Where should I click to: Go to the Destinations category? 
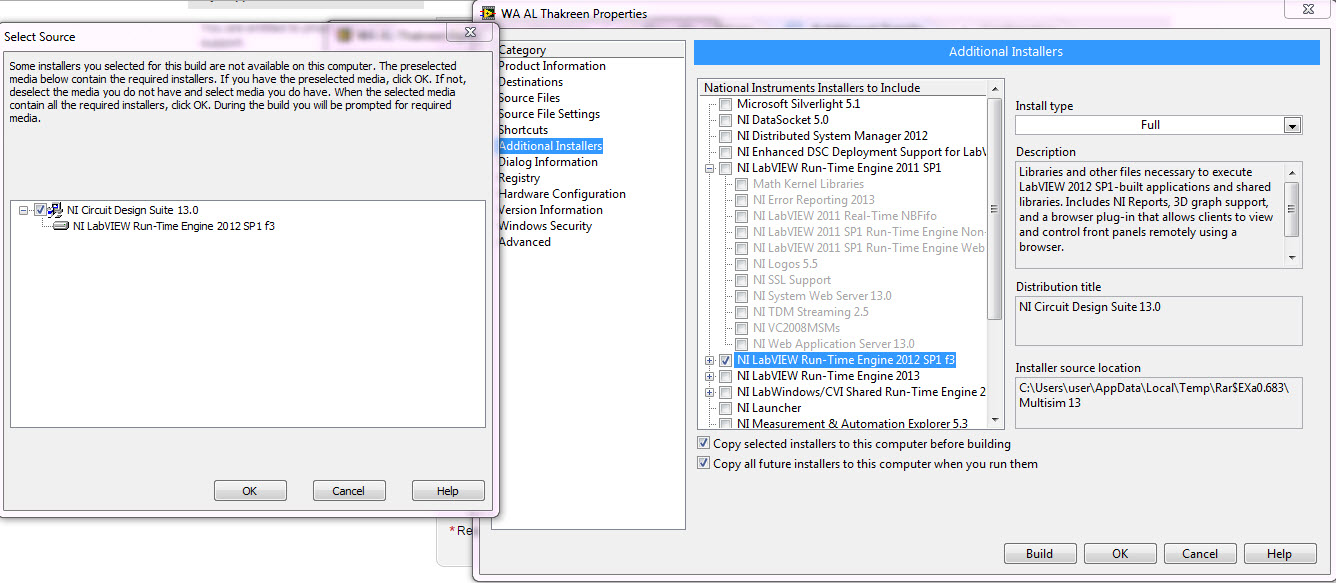tap(530, 82)
